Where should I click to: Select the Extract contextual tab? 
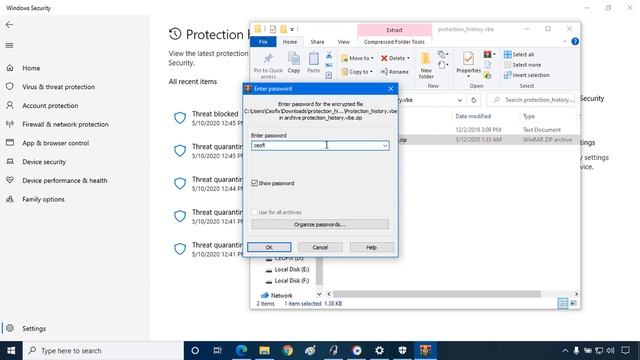[394, 30]
